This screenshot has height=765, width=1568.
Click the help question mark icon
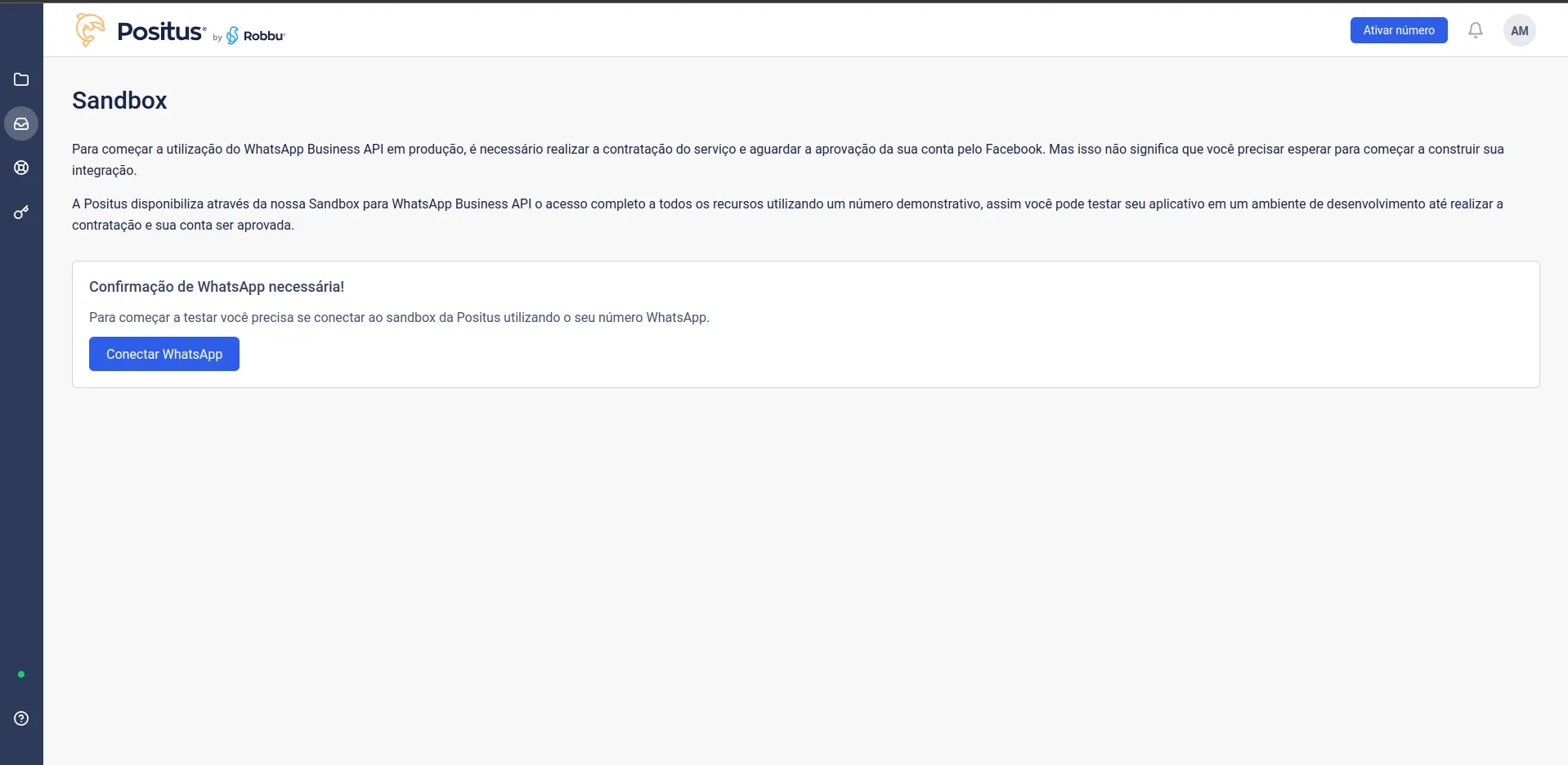click(21, 718)
